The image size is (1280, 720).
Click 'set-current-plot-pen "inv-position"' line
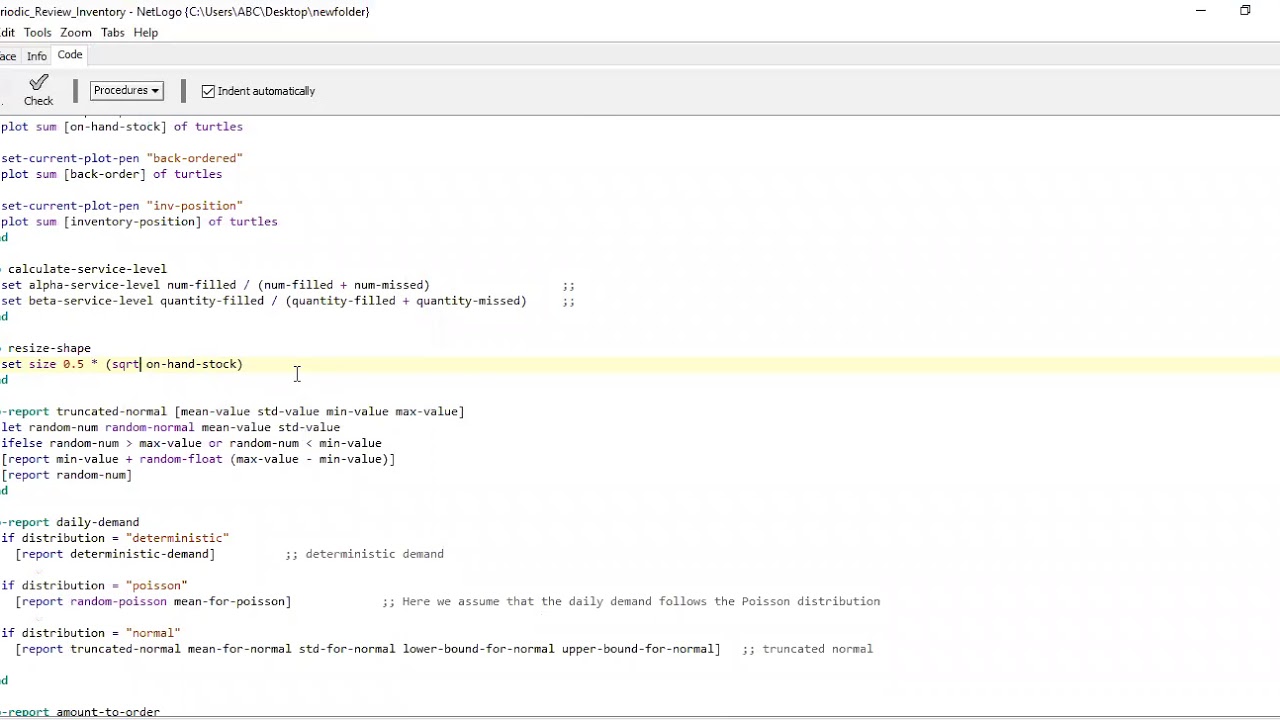122,206
